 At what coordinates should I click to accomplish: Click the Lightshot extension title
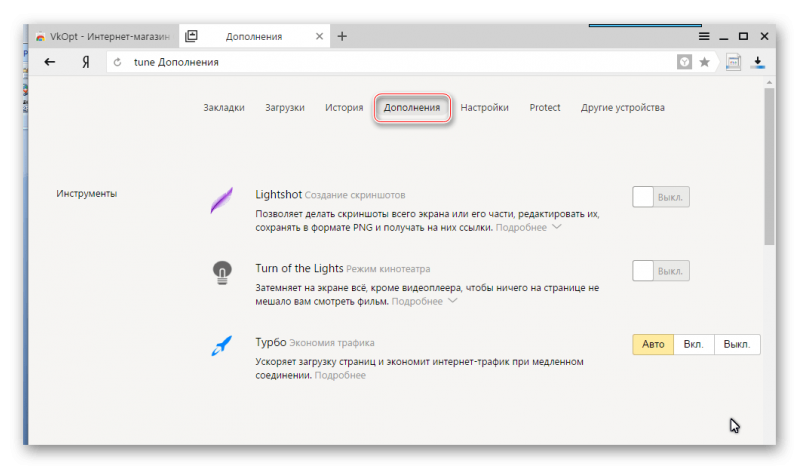(279, 194)
